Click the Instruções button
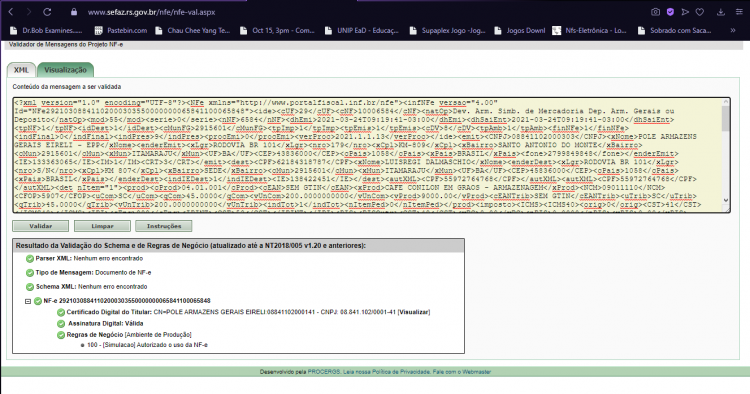This screenshot has width=750, height=394. (x=164, y=226)
